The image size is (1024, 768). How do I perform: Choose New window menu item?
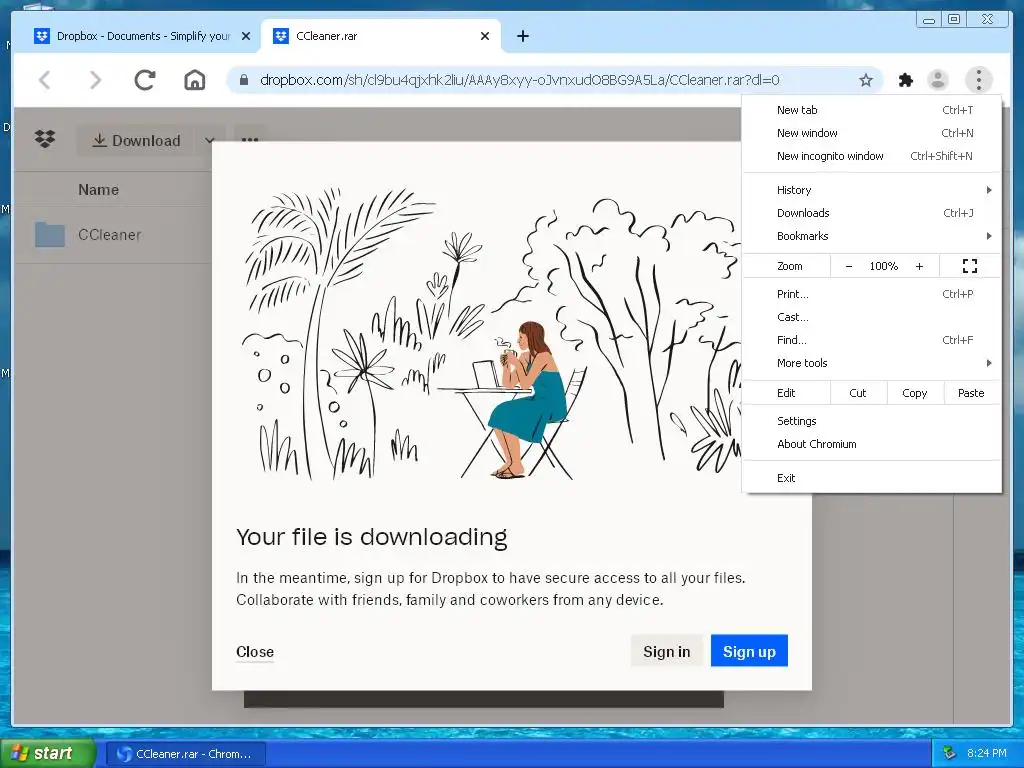click(x=872, y=133)
